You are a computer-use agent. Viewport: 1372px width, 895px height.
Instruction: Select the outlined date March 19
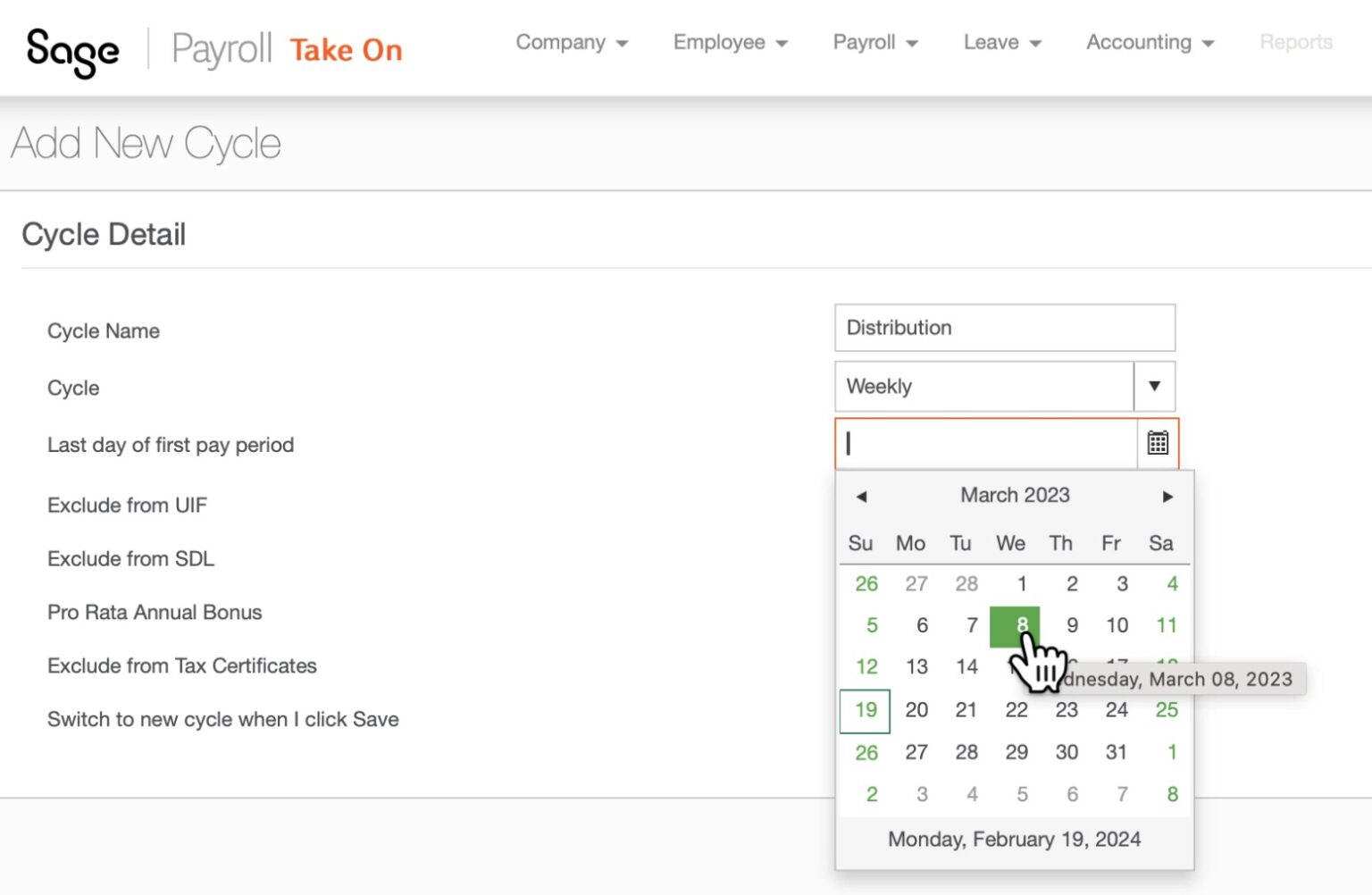(864, 710)
